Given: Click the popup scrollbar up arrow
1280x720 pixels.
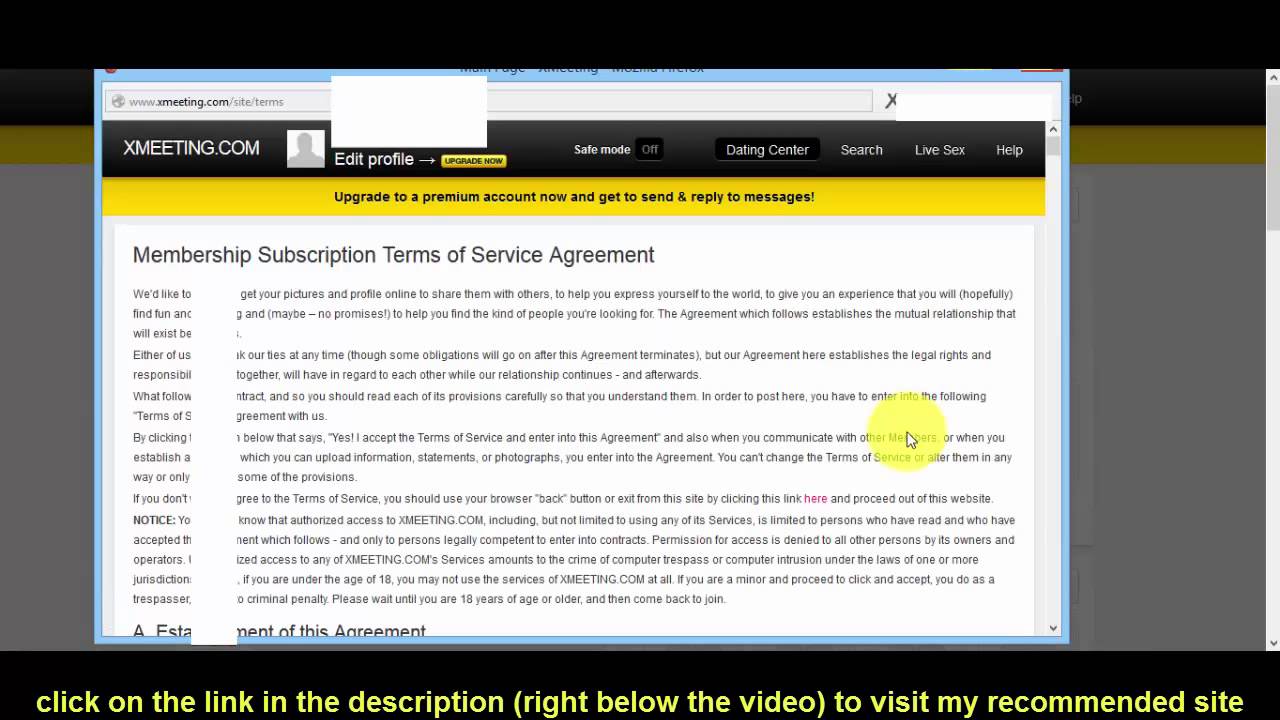Looking at the screenshot, I should [x=1053, y=129].
